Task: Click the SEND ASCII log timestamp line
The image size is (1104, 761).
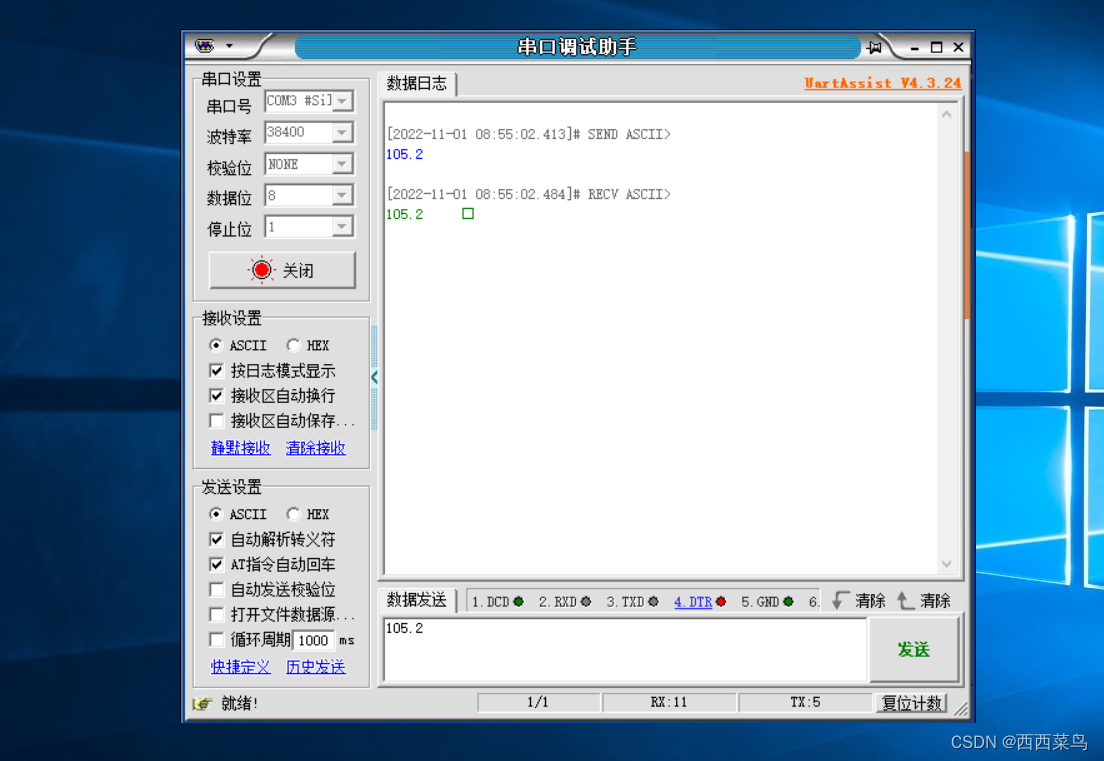Action: click(529, 134)
